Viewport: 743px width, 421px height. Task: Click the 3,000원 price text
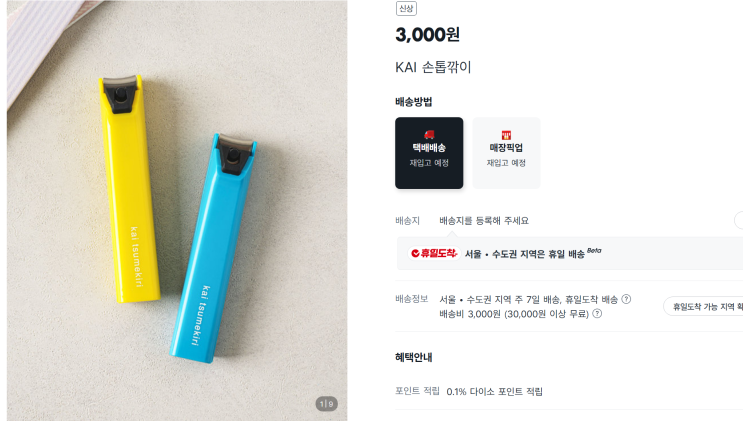coord(427,34)
